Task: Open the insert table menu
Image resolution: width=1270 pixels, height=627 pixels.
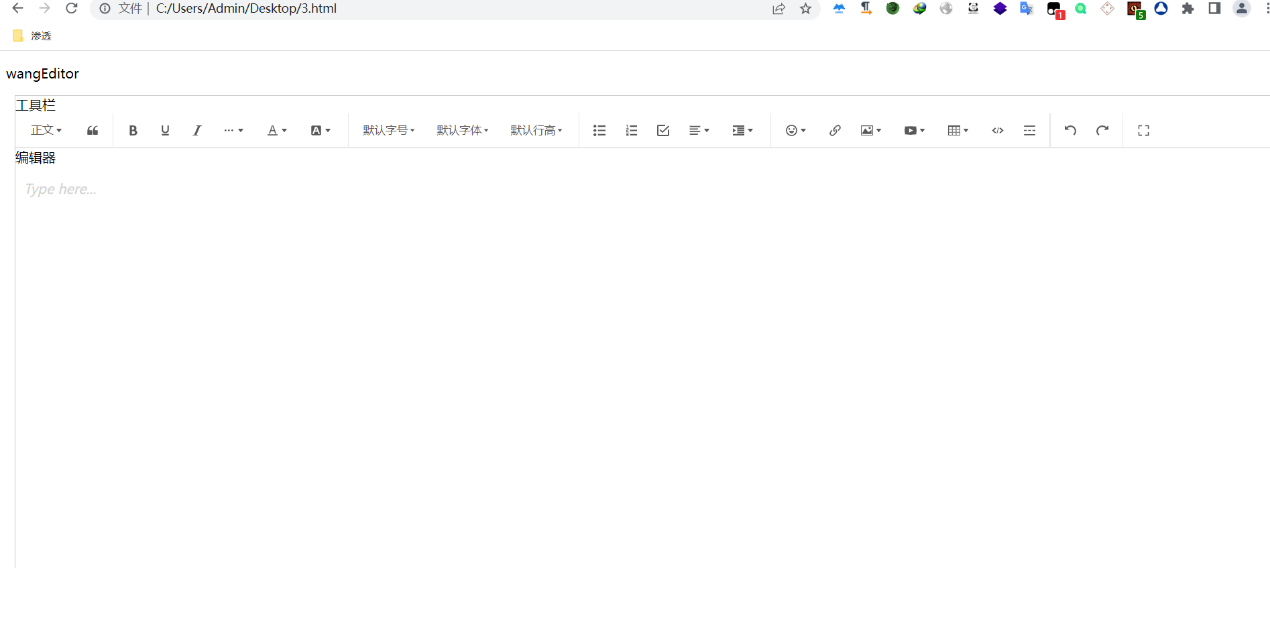Action: (958, 131)
